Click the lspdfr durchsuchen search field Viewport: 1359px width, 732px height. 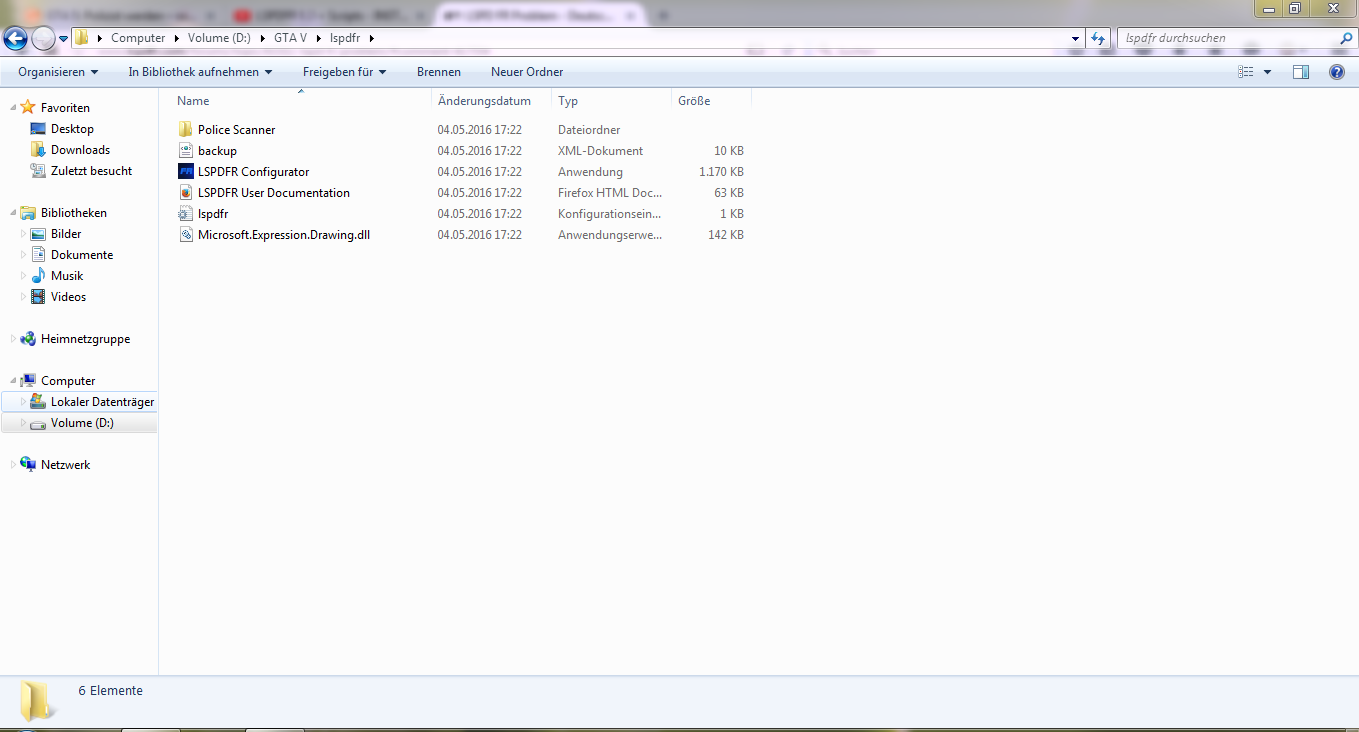click(1228, 38)
